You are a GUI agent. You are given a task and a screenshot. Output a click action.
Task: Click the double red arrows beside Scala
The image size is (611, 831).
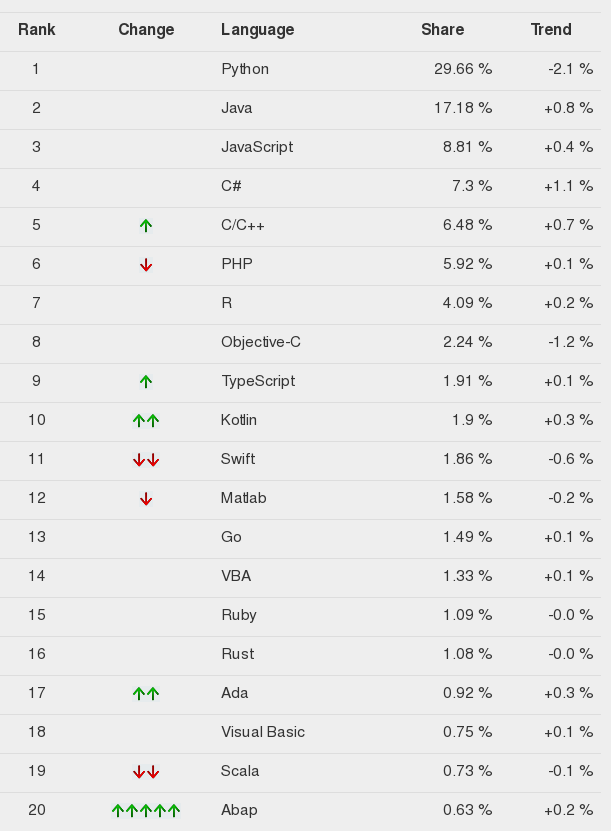coord(146,772)
